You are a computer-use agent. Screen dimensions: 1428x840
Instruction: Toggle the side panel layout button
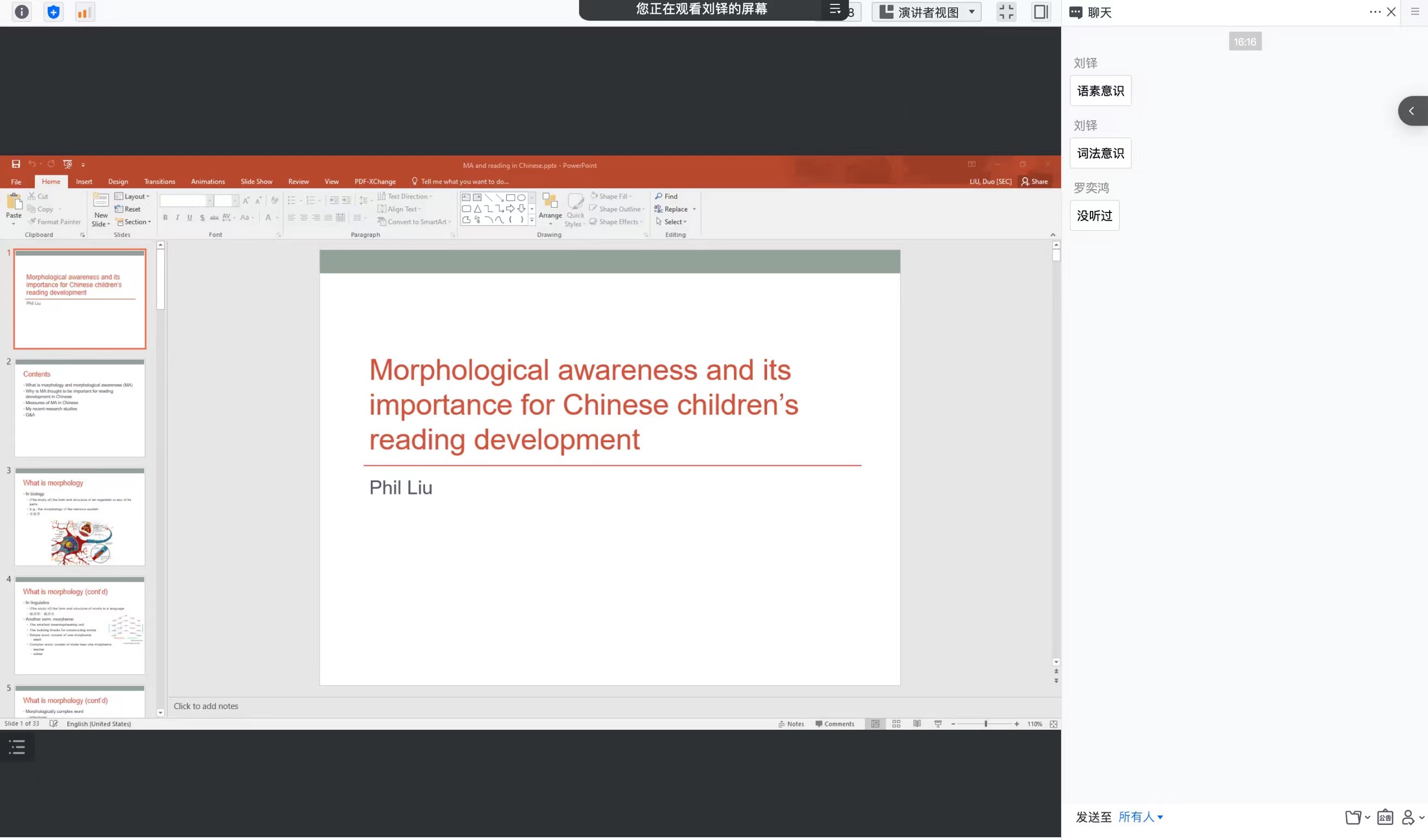click(1040, 12)
